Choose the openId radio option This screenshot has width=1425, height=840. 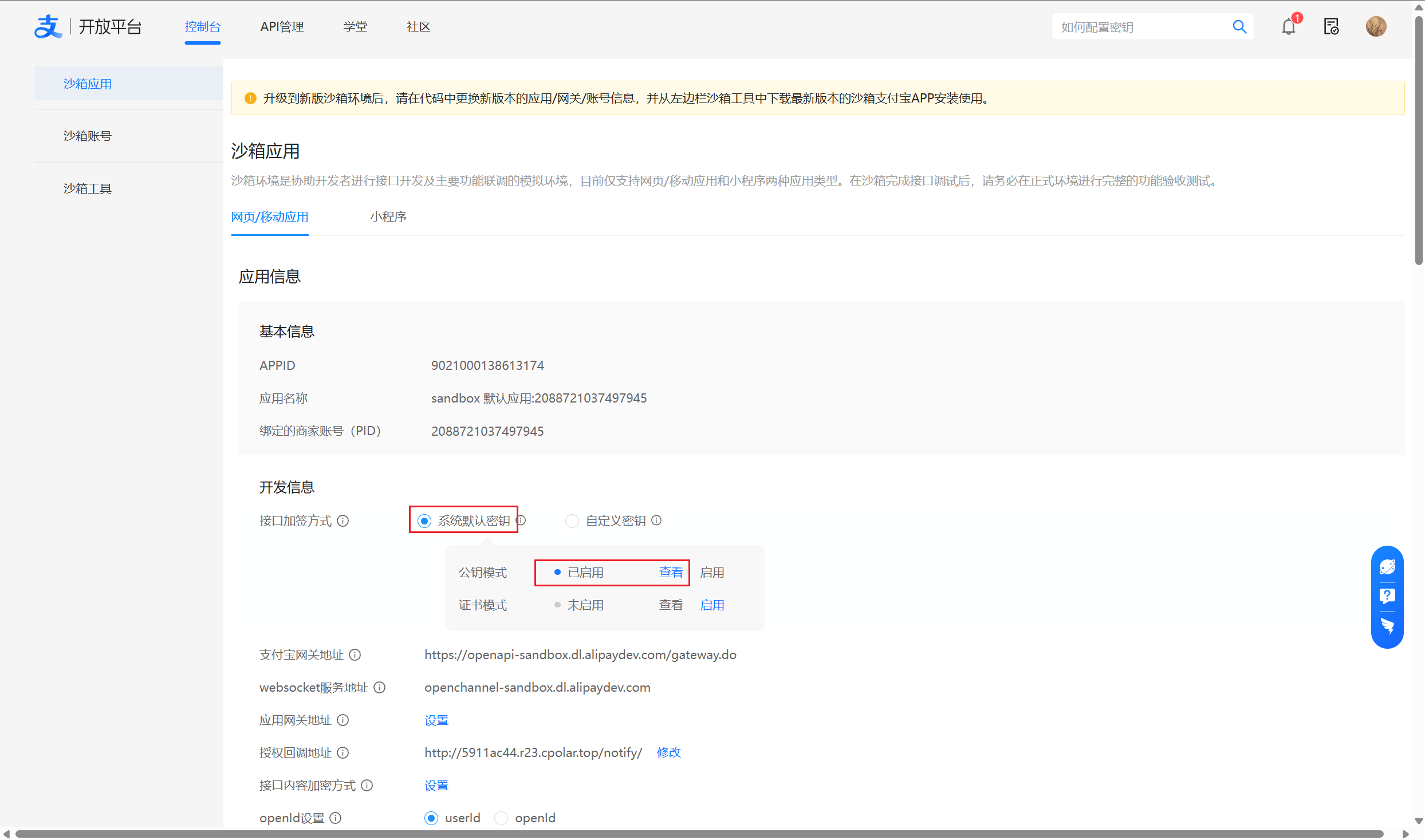tap(501, 818)
